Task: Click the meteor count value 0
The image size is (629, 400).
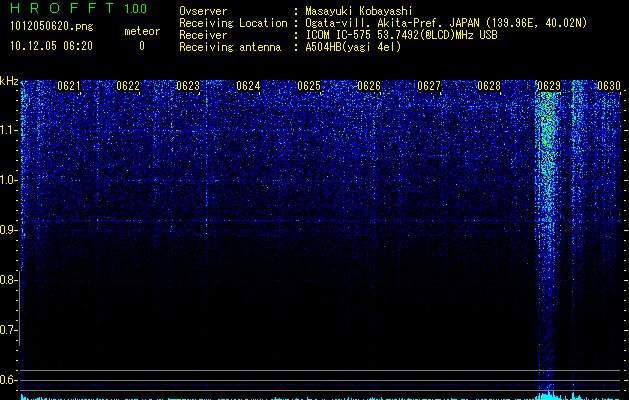Action: [142, 46]
